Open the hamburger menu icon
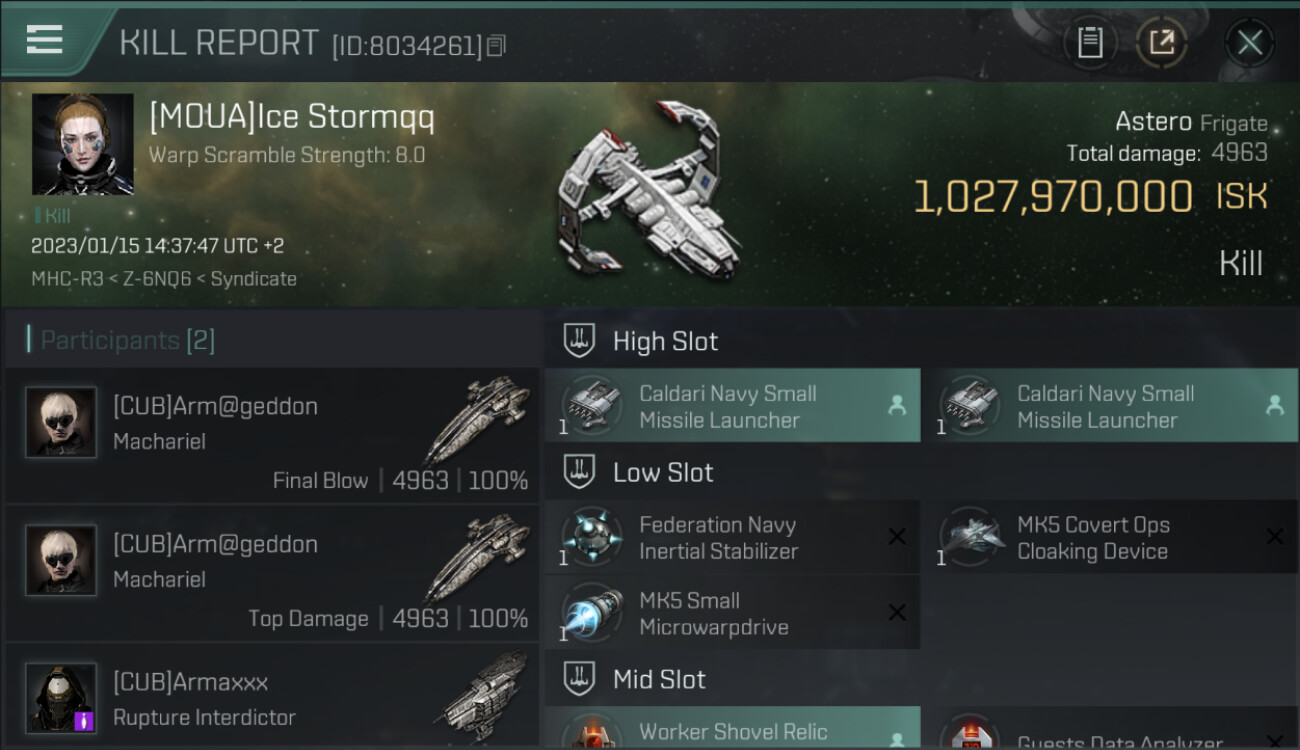 point(45,40)
